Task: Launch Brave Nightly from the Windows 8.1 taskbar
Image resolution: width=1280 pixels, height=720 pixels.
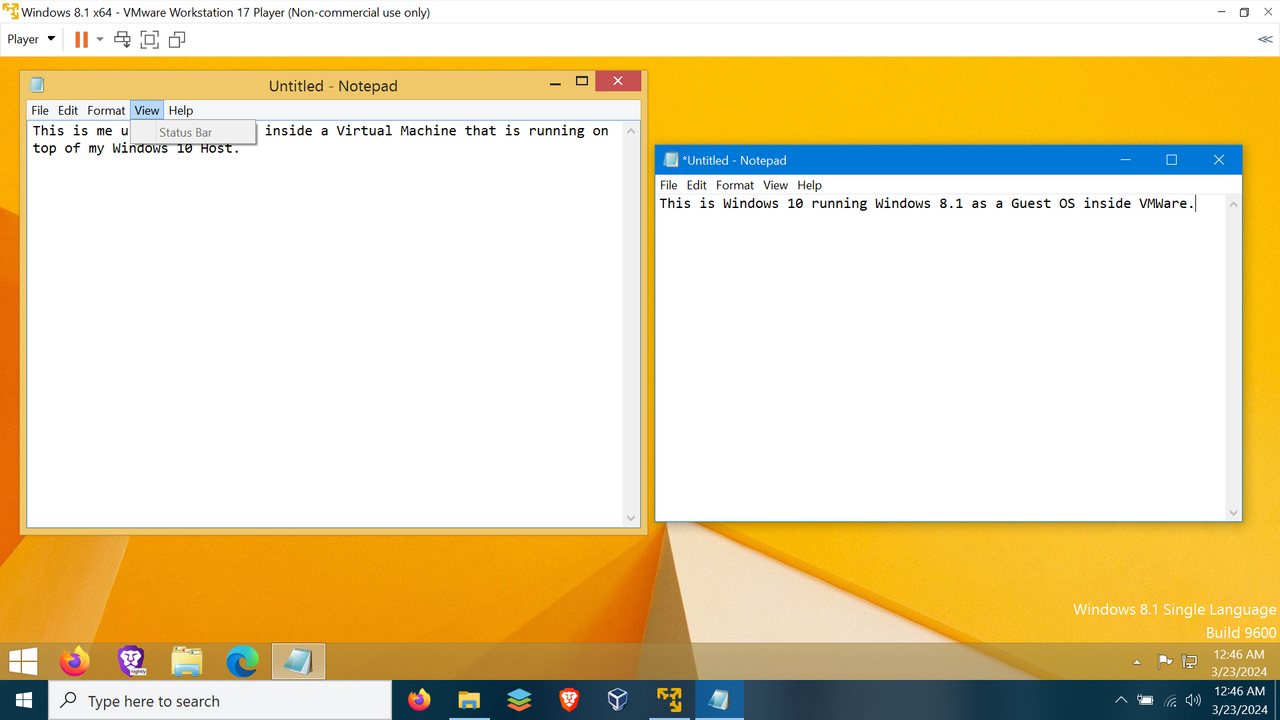Action: pyautogui.click(x=131, y=661)
